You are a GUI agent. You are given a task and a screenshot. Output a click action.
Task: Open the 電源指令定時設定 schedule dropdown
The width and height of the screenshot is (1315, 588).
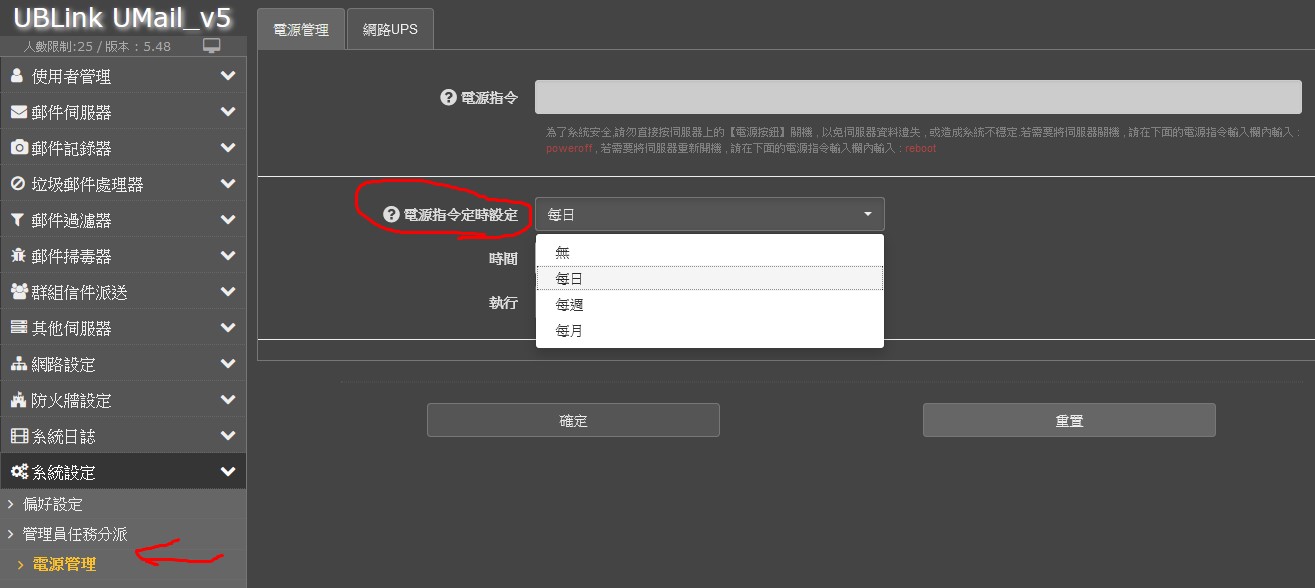pyautogui.click(x=709, y=215)
